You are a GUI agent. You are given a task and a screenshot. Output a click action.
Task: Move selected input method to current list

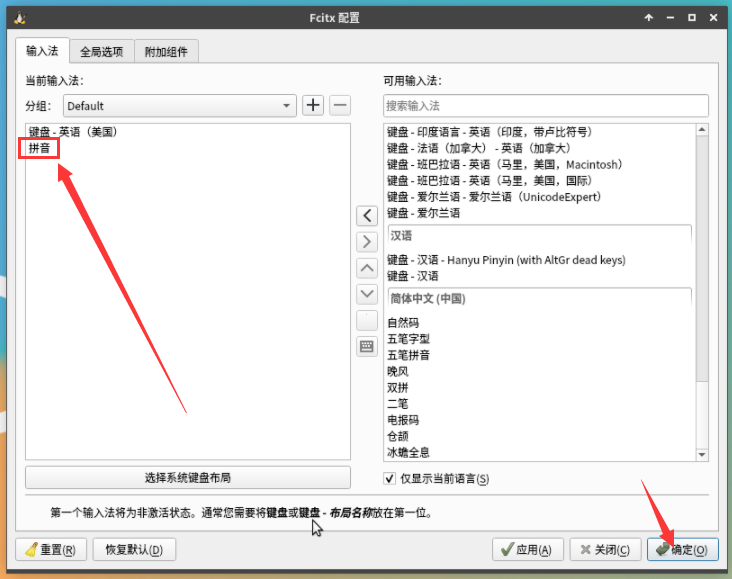coord(367,216)
